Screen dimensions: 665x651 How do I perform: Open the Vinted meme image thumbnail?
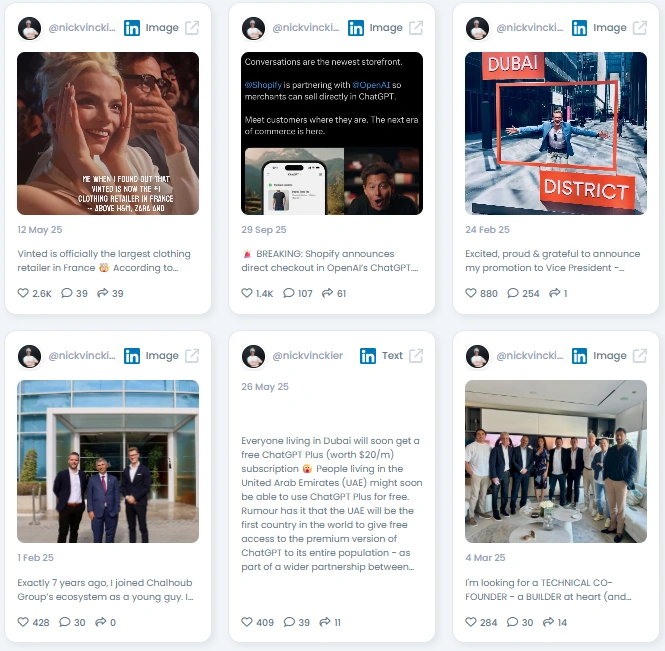click(x=108, y=134)
